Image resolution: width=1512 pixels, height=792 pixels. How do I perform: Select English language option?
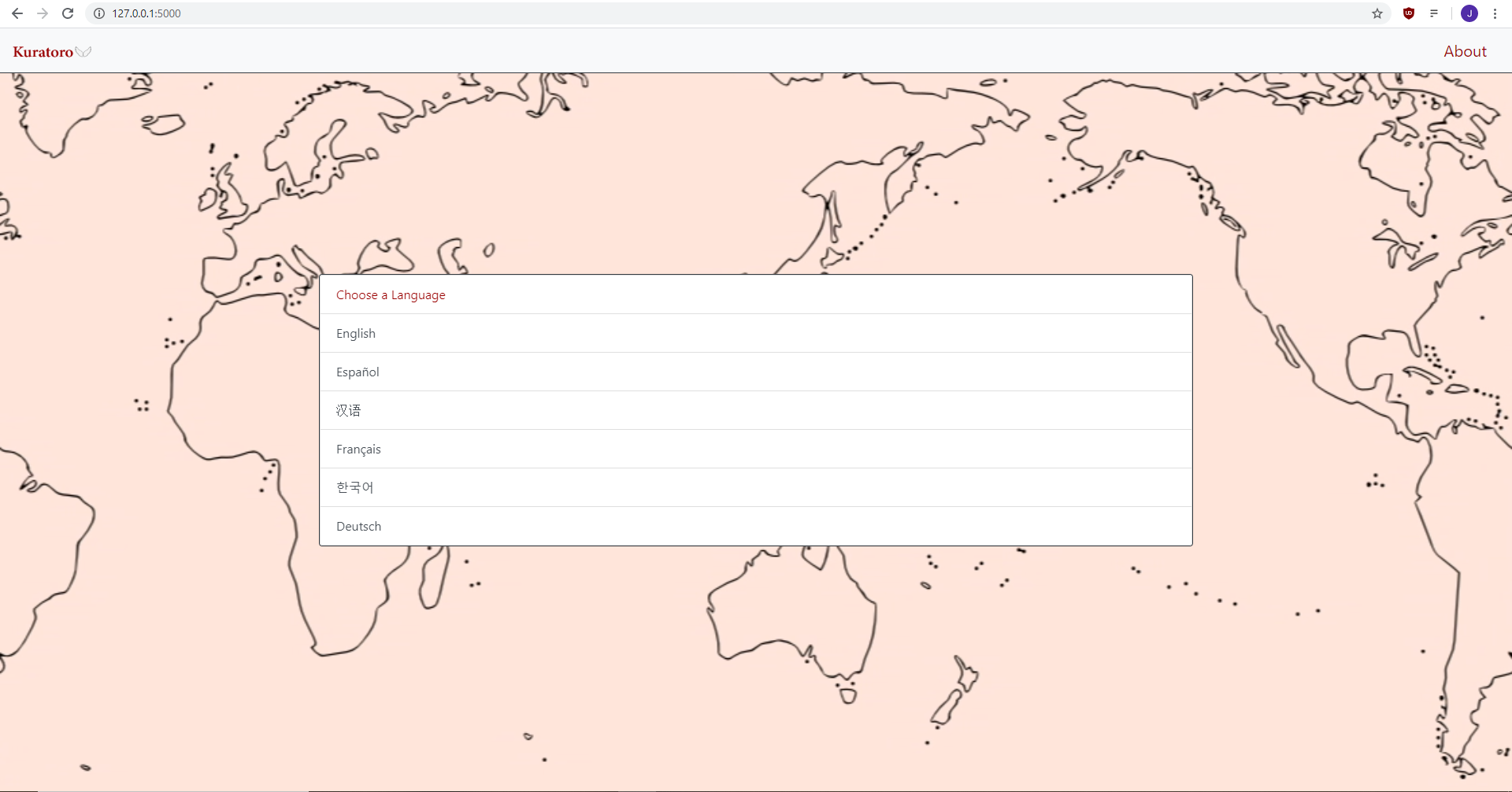point(756,333)
